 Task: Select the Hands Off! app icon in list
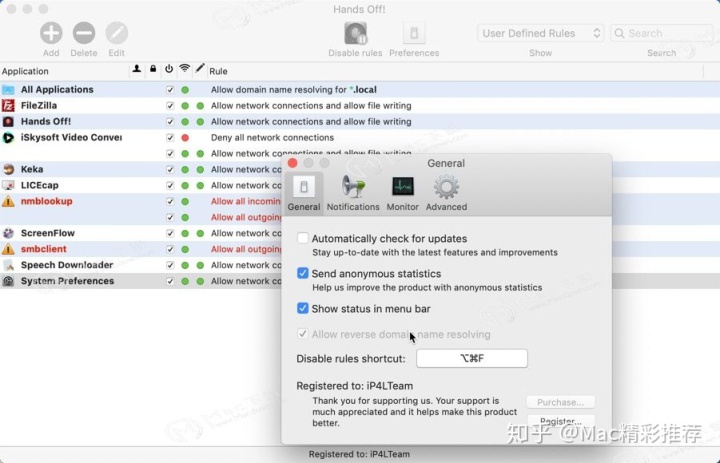8,122
